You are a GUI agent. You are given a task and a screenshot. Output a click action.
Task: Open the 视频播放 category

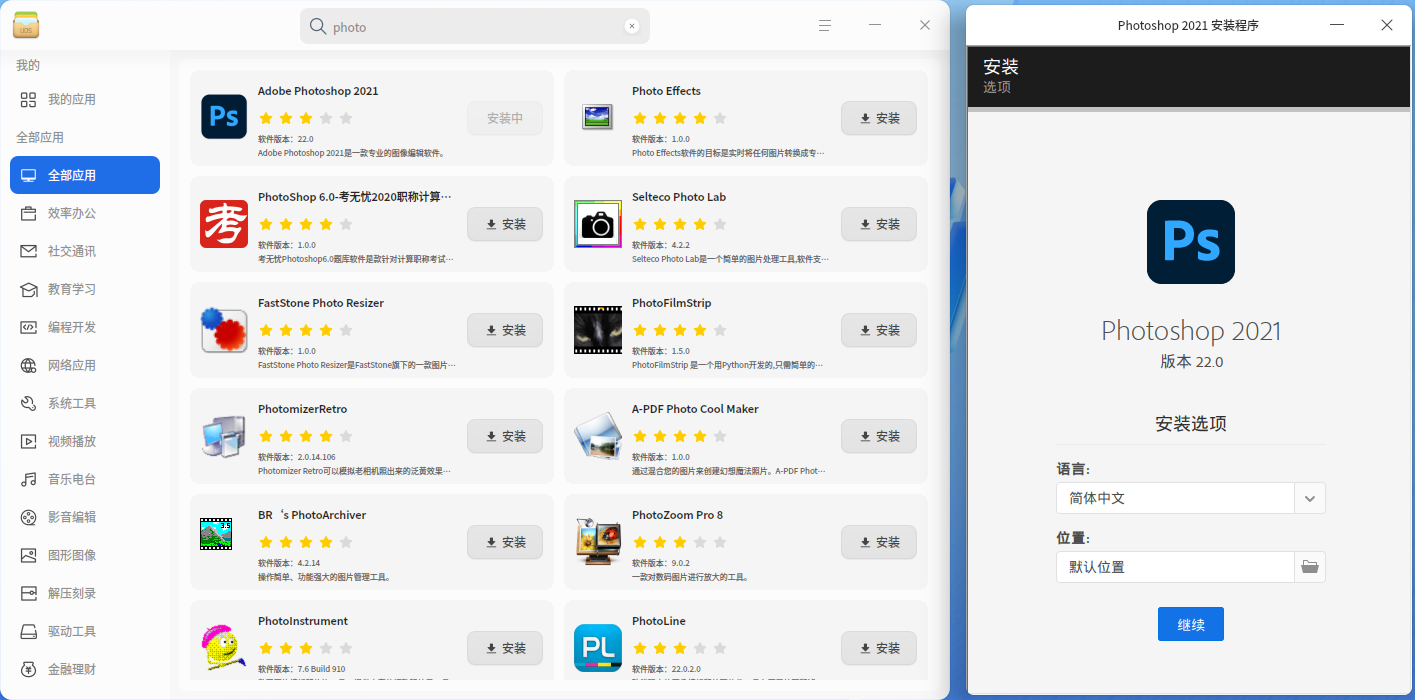[x=85, y=441]
